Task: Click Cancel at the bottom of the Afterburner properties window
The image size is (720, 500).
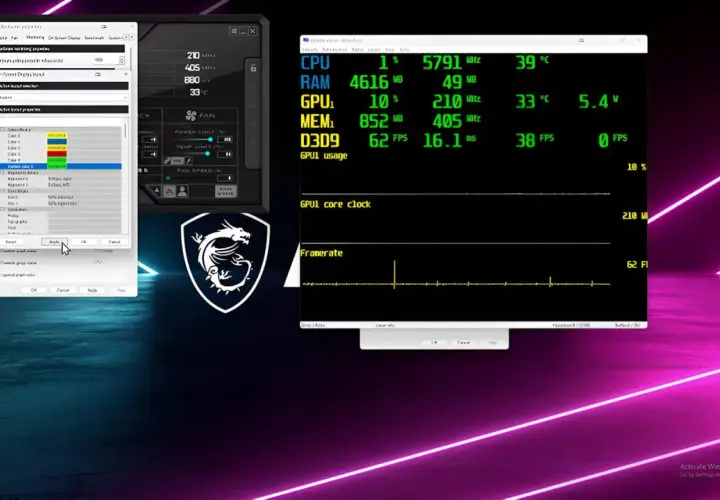Action: point(63,290)
